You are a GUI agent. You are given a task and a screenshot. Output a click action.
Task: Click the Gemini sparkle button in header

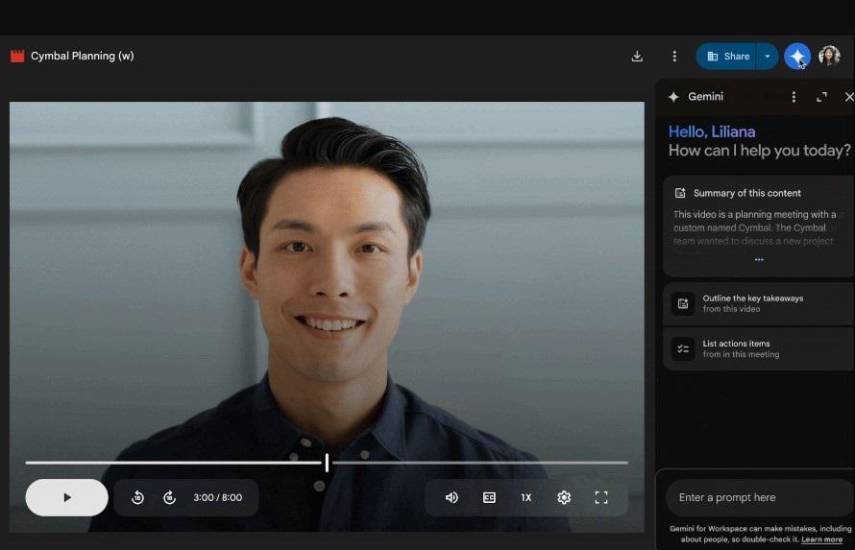[797, 56]
